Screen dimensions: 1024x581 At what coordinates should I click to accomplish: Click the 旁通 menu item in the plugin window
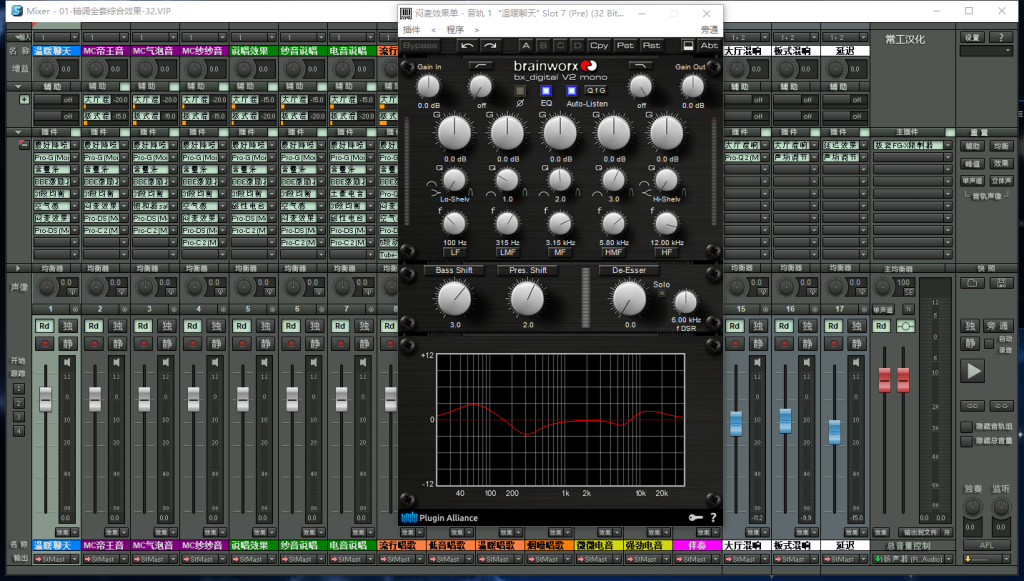tap(709, 30)
